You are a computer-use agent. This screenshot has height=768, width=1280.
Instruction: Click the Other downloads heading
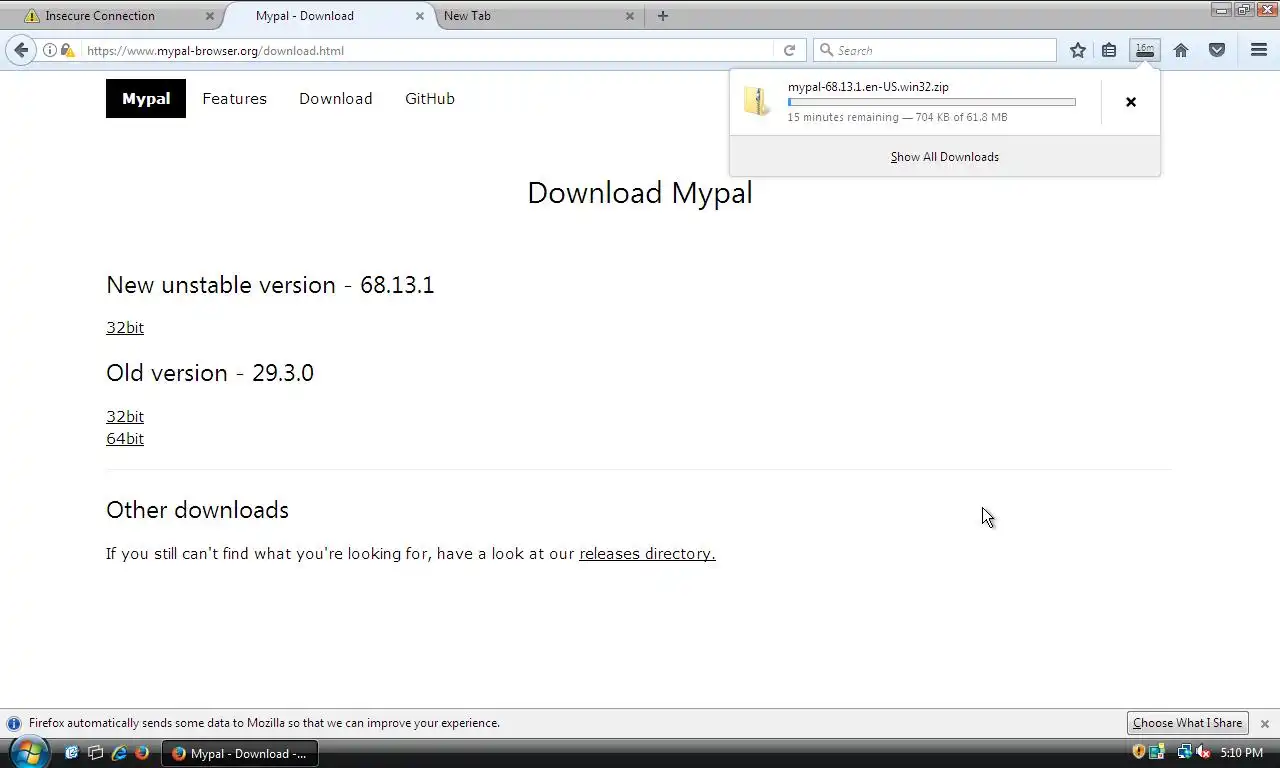[x=197, y=510]
